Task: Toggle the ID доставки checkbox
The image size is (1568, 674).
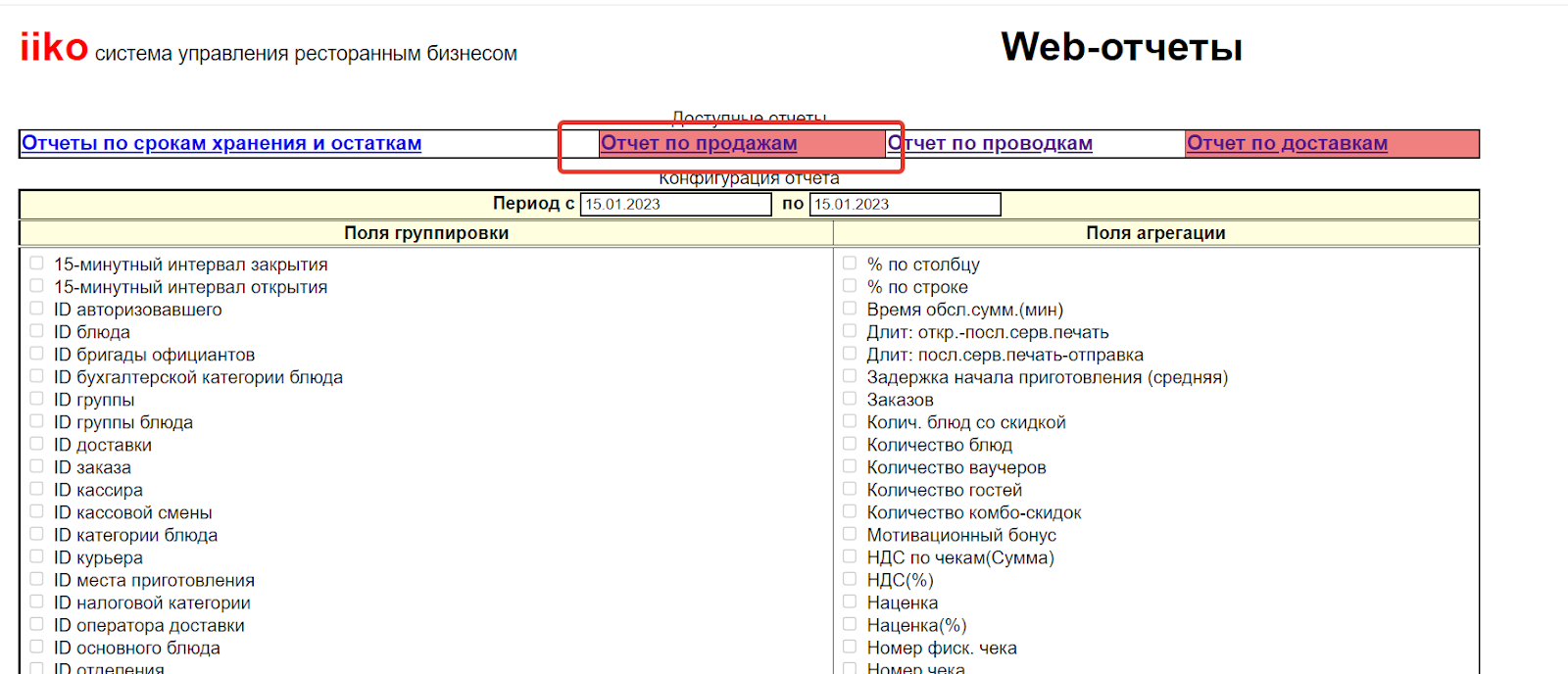Action: pos(36,444)
